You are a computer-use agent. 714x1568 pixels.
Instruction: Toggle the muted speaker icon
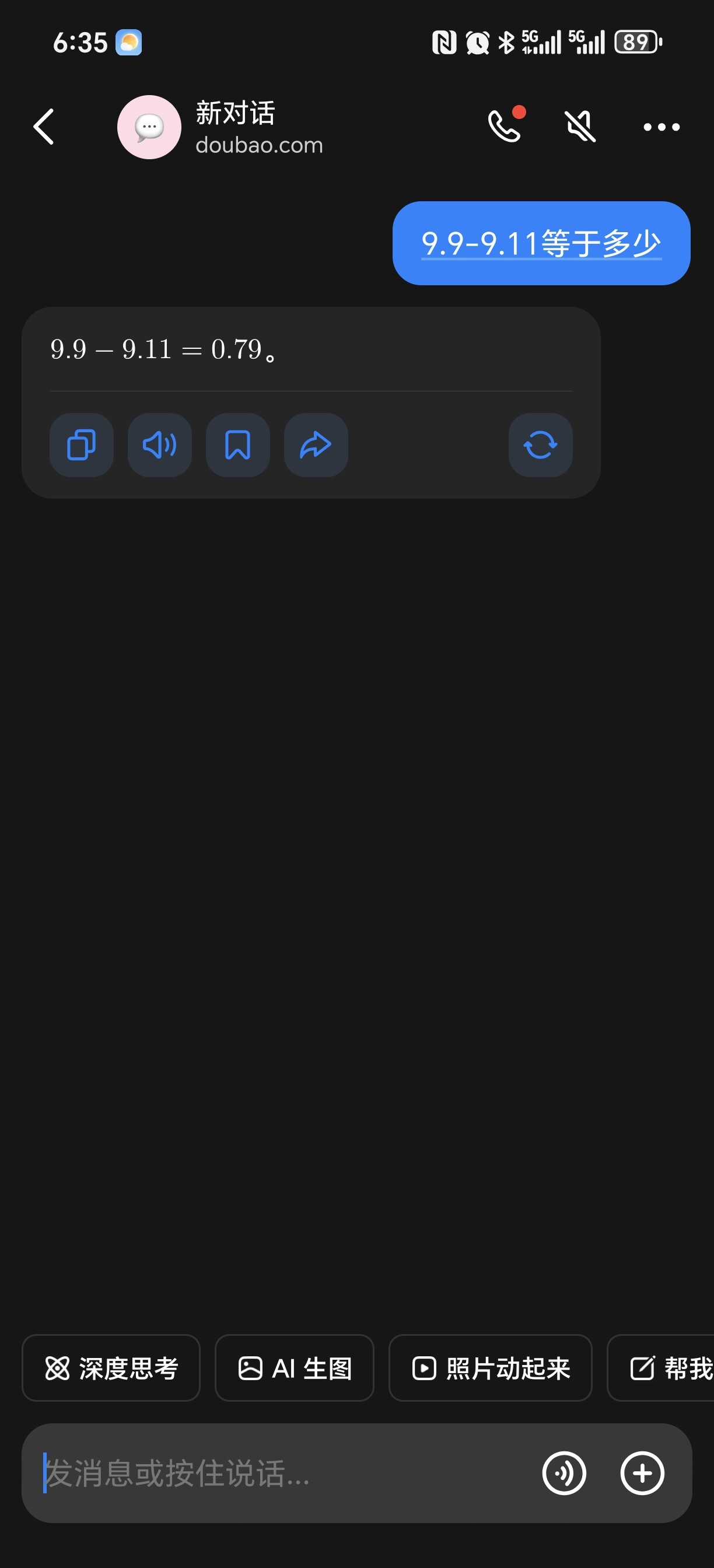[x=580, y=127]
